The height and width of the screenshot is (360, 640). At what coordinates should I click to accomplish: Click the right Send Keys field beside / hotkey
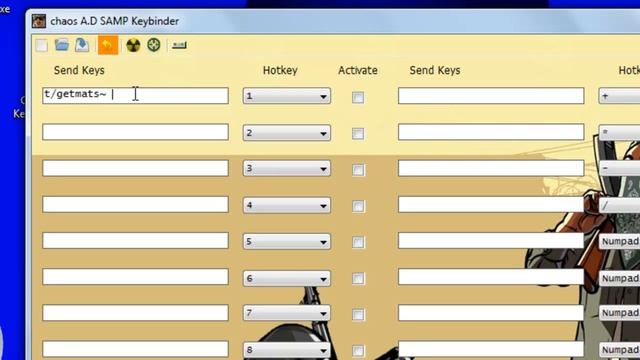491,204
